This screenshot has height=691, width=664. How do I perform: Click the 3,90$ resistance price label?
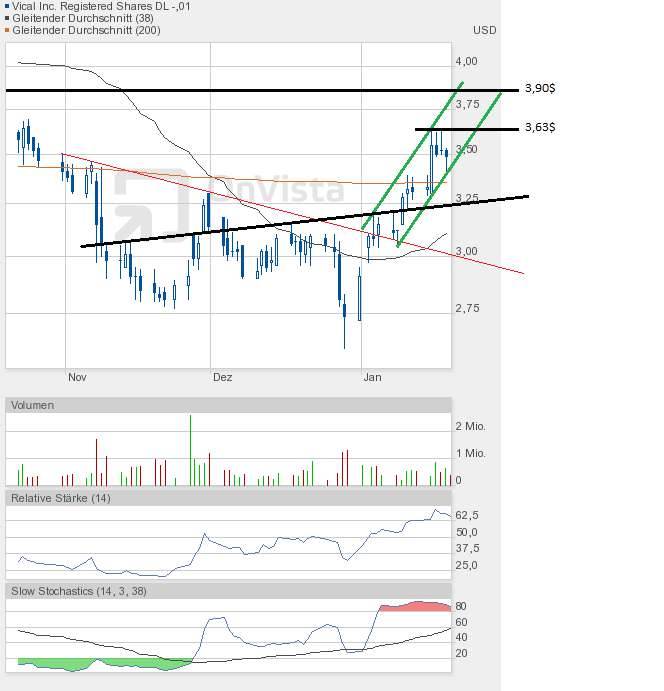click(x=540, y=89)
